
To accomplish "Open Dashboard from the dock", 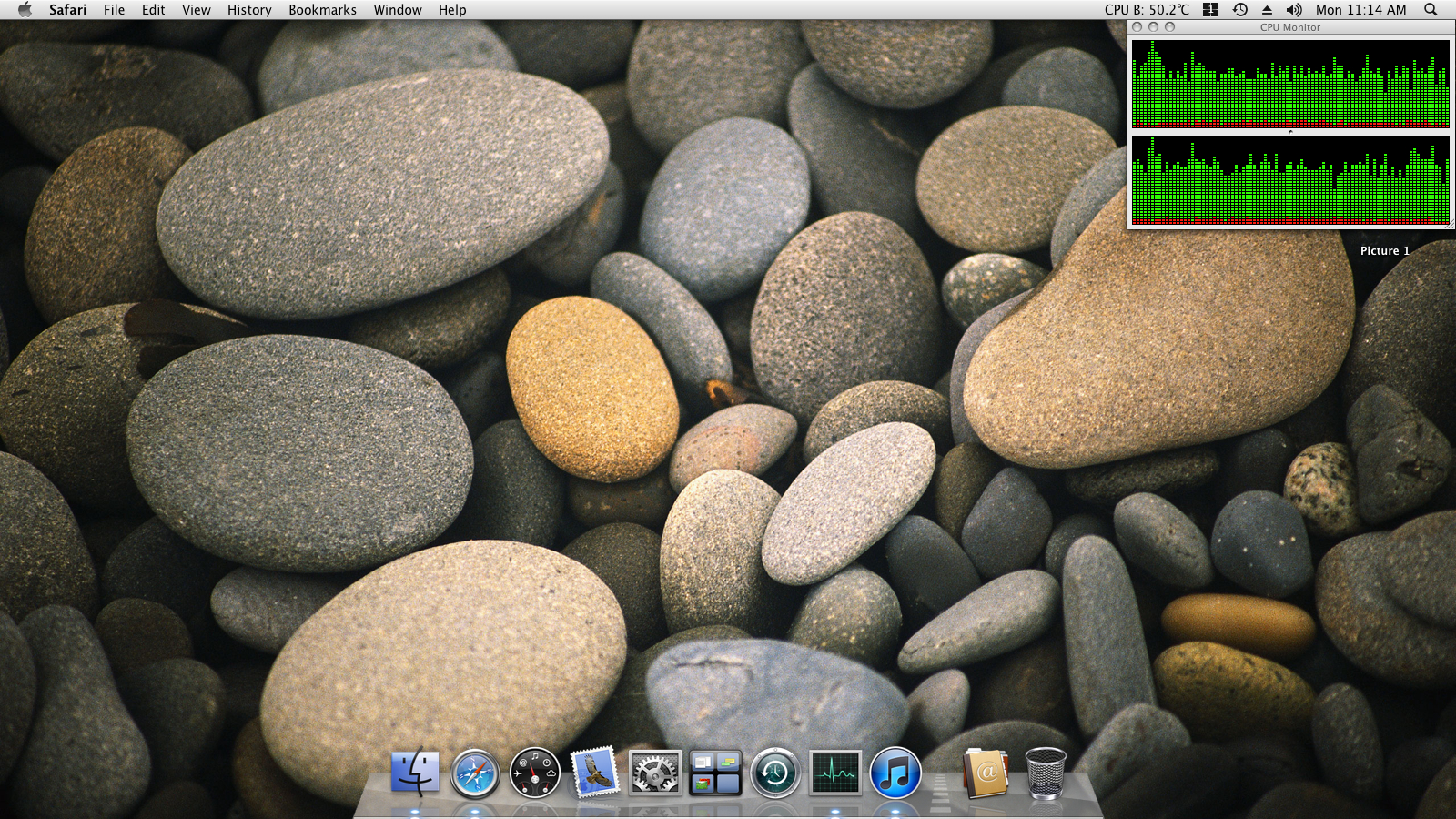I will 535,773.
